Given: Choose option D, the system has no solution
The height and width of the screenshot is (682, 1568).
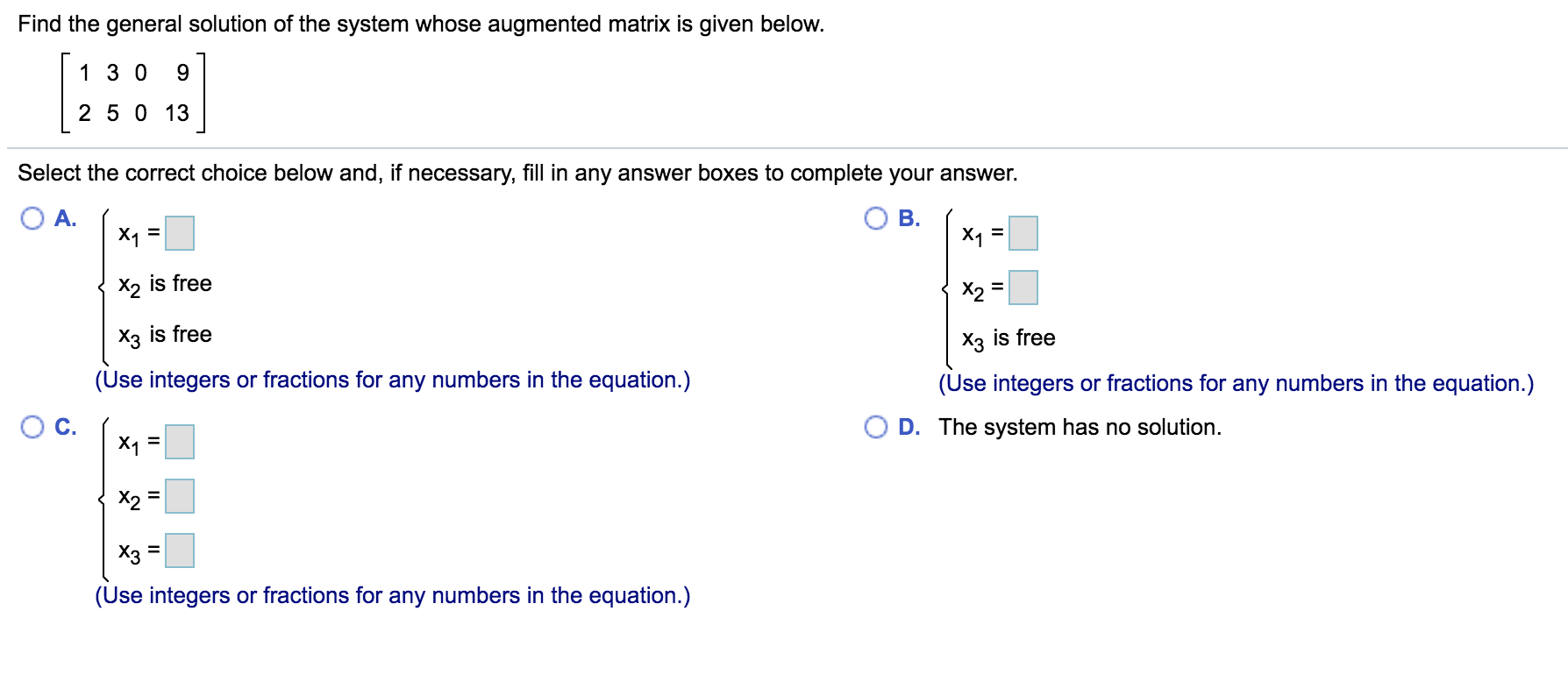Looking at the screenshot, I should [x=875, y=427].
